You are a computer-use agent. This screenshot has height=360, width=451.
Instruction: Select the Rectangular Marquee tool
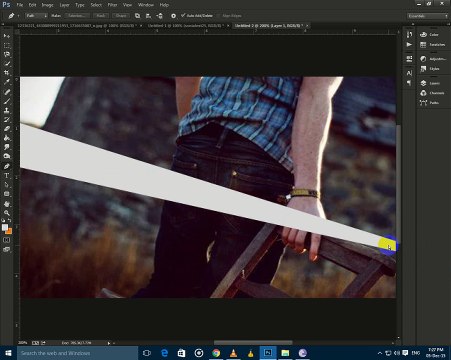(x=7, y=45)
